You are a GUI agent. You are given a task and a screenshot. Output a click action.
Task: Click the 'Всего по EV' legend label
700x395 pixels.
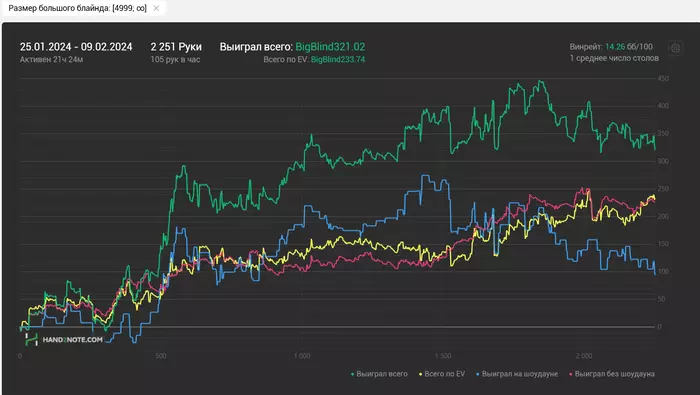(x=444, y=374)
